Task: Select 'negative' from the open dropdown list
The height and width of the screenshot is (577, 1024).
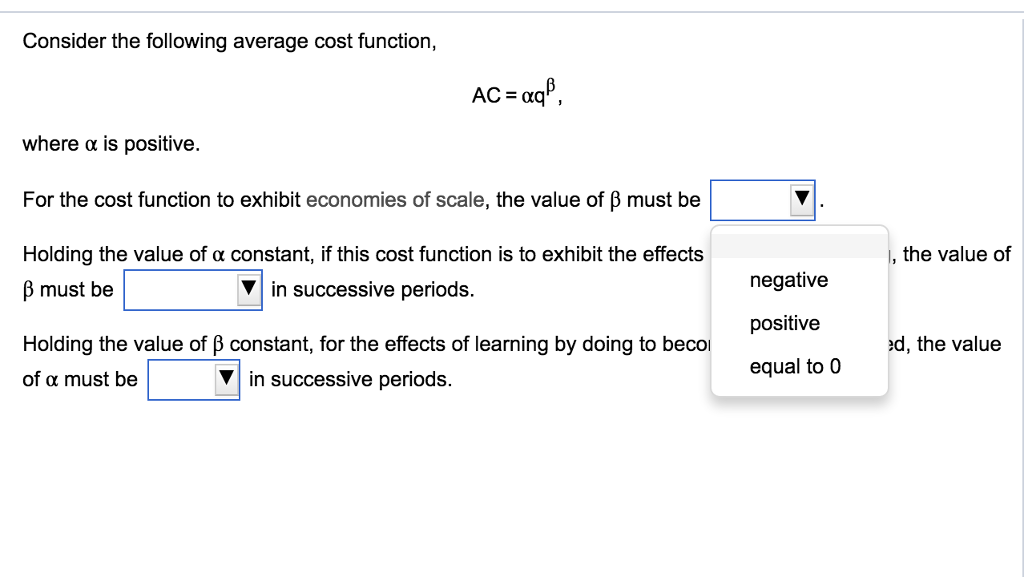Action: click(x=789, y=280)
